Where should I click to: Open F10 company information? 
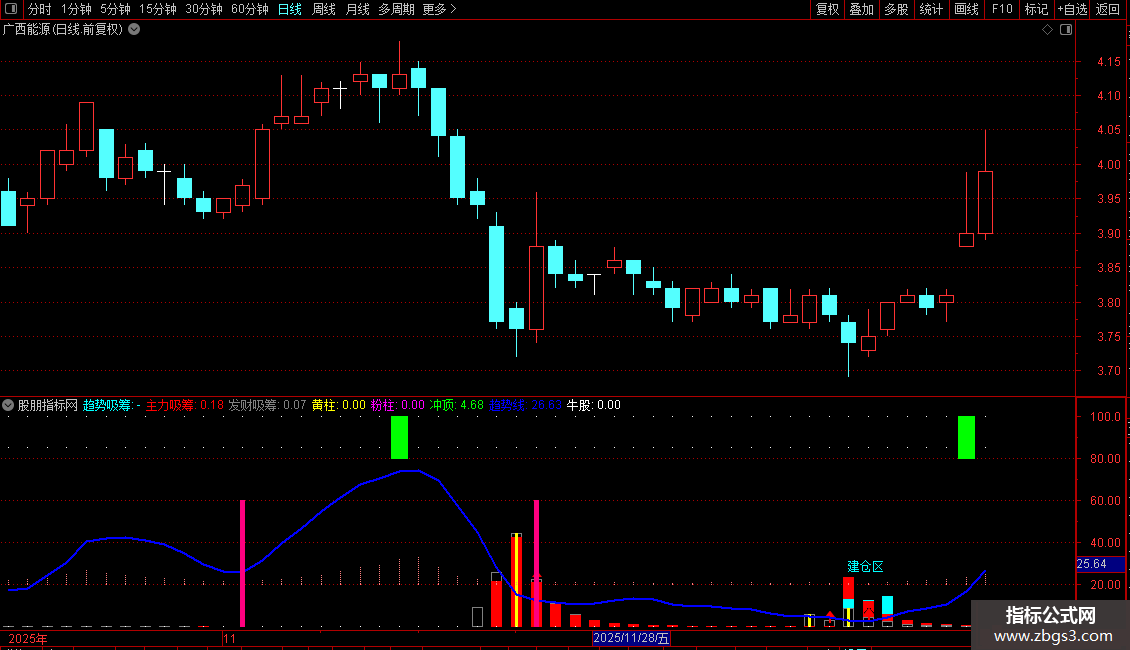point(1002,9)
